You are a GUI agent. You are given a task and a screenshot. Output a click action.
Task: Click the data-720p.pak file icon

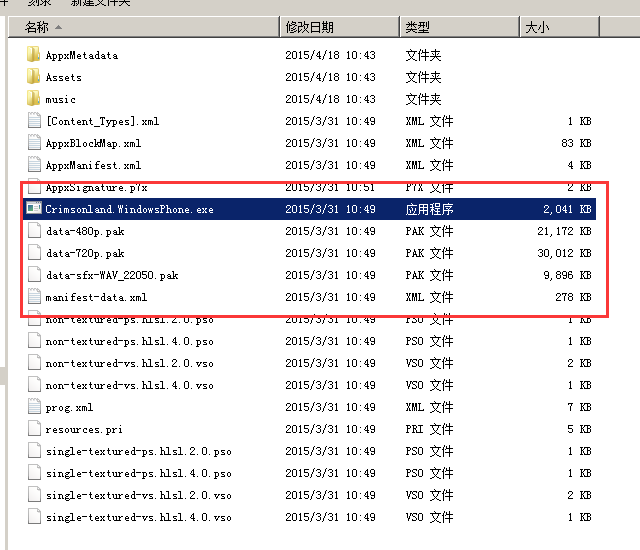pos(34,253)
